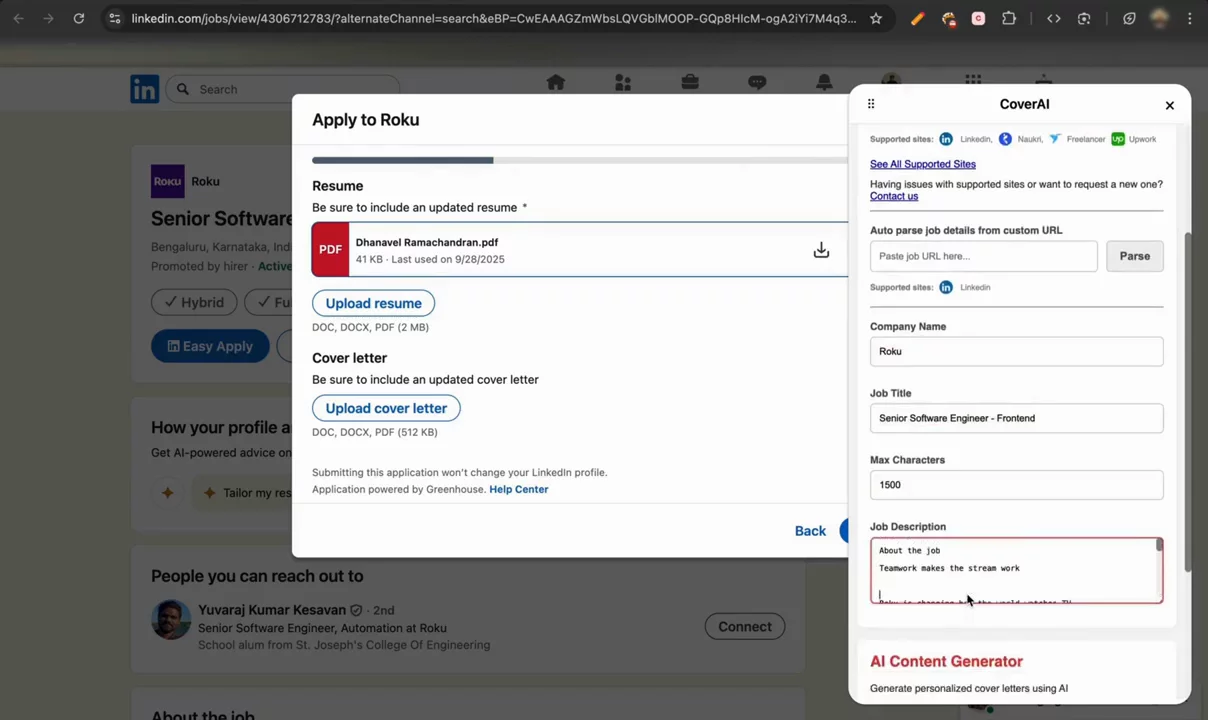Open Yuvaraj Kumar Kesavan's name link
Viewport: 1208px width, 720px height.
coord(271,610)
